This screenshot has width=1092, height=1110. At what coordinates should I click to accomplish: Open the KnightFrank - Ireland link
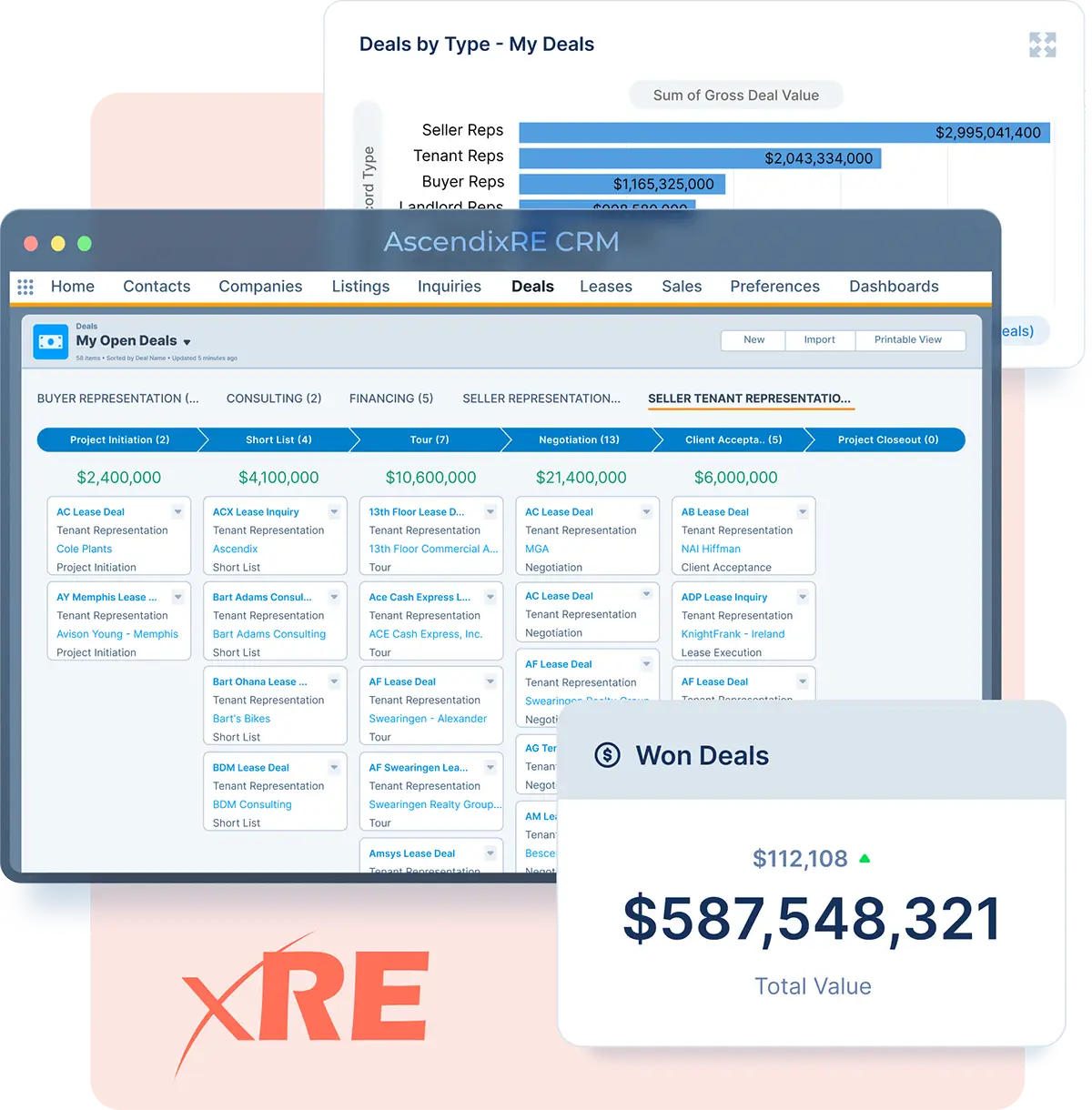[733, 634]
